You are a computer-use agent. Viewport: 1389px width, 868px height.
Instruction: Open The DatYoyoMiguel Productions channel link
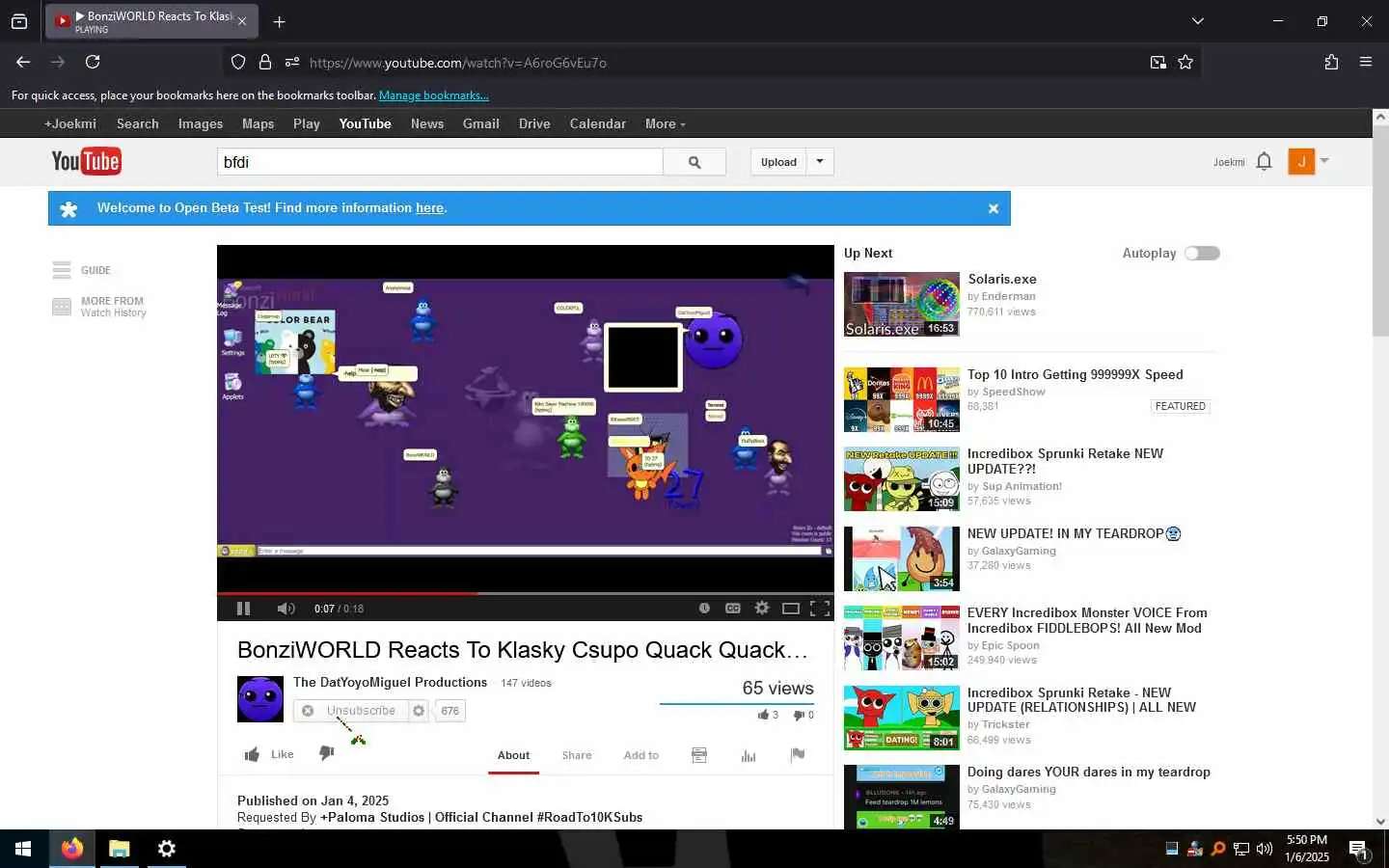390,682
